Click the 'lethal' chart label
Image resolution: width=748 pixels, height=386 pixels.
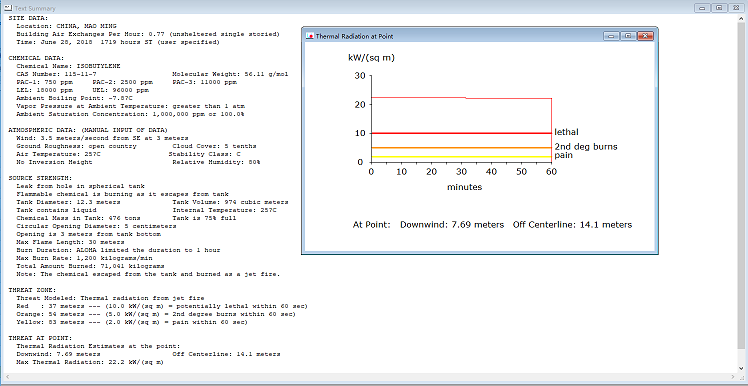point(567,132)
